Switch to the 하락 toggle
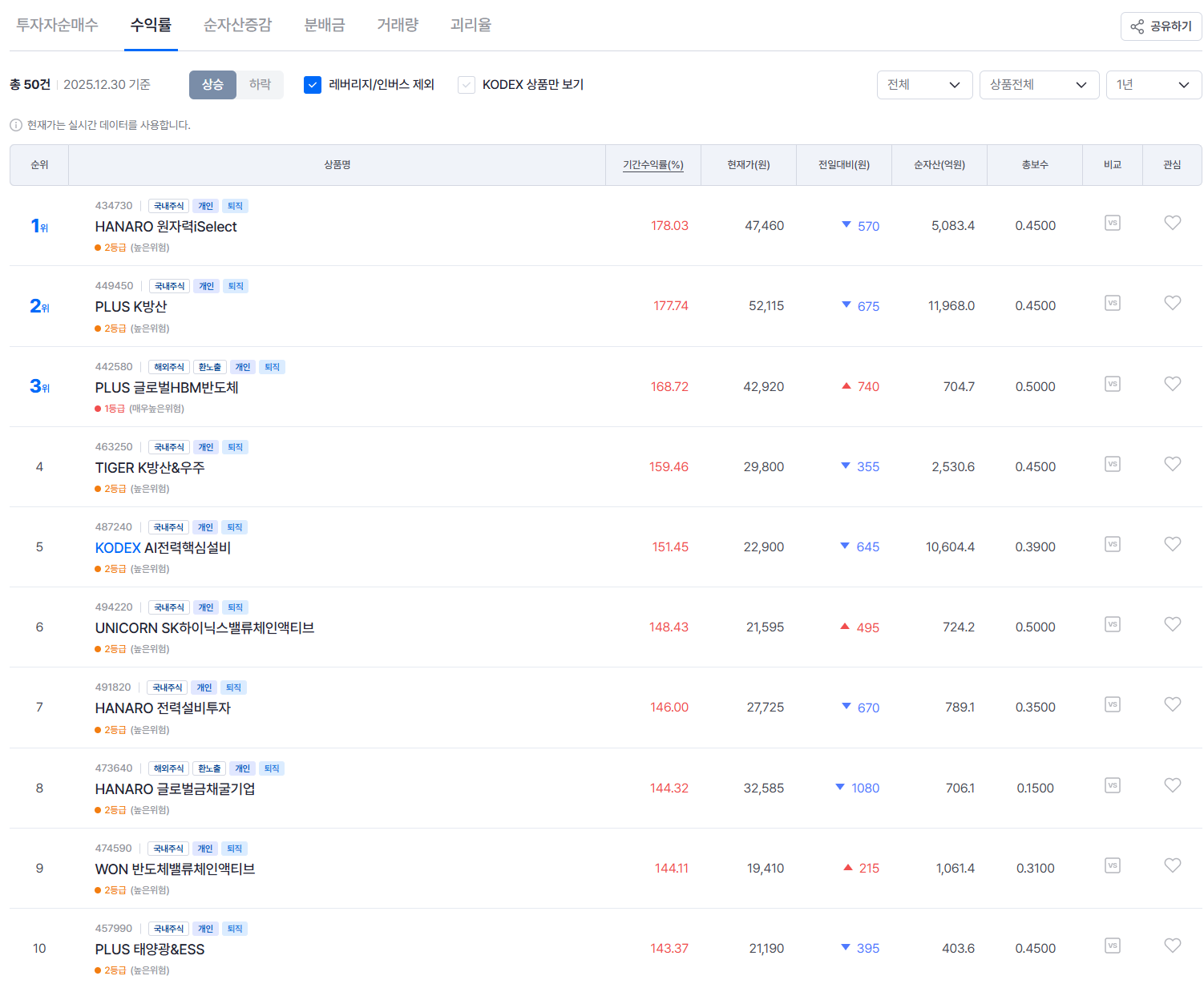Image resolution: width=1204 pixels, height=984 pixels. click(x=260, y=84)
